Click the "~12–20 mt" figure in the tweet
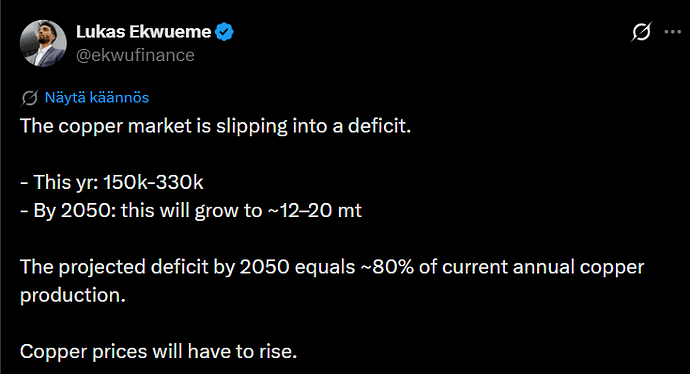 315,210
